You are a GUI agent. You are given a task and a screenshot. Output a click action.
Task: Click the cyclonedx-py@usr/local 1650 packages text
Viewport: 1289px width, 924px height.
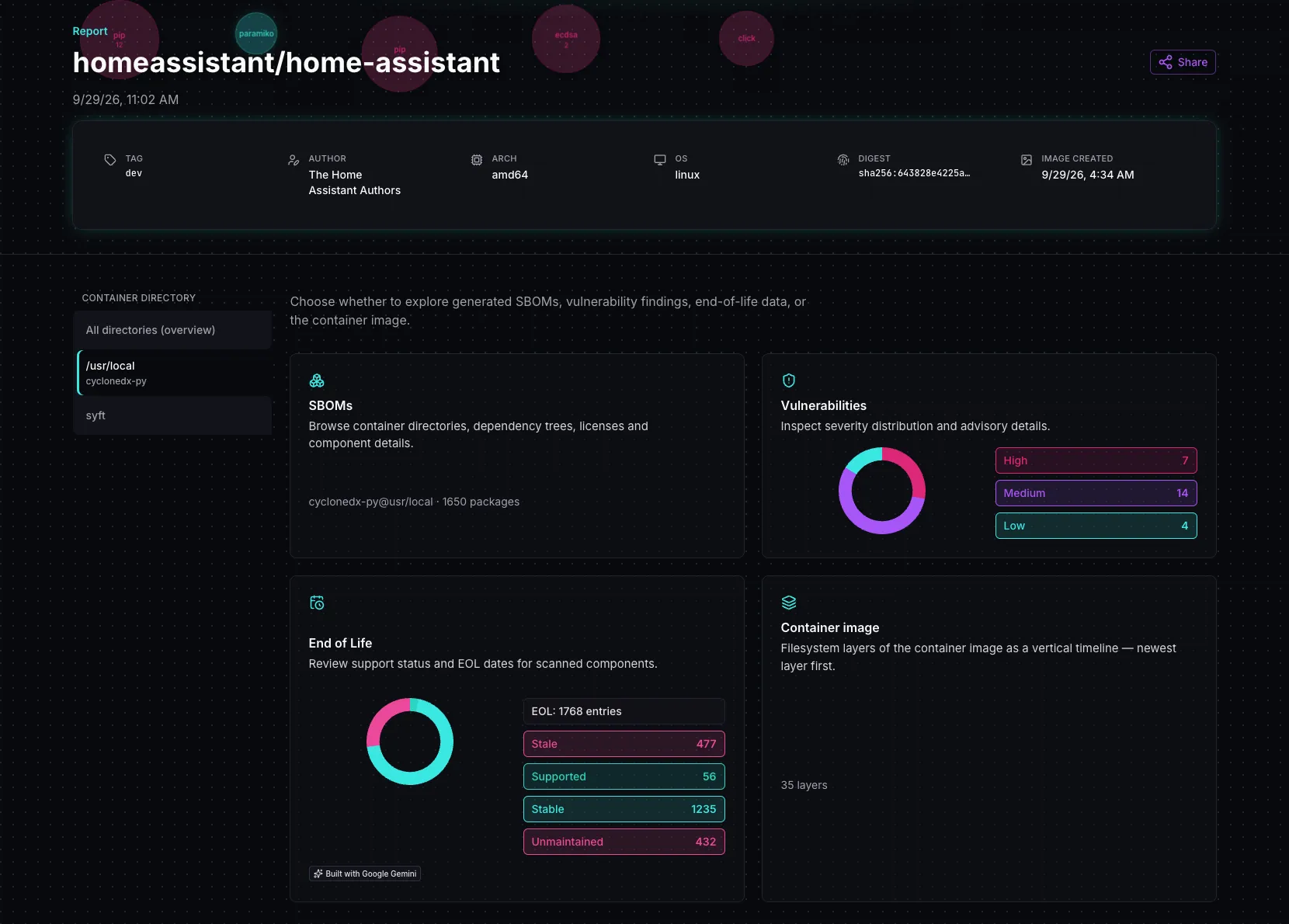pos(414,502)
